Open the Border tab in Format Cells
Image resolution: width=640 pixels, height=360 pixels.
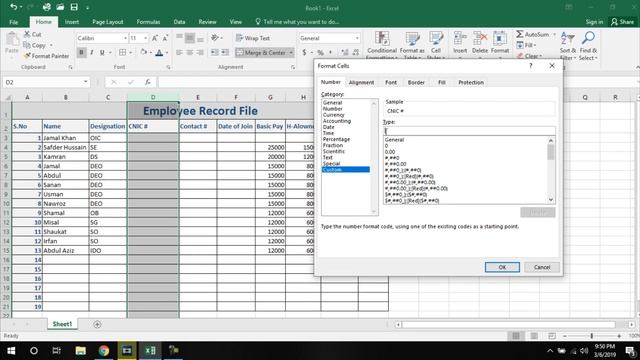click(416, 82)
